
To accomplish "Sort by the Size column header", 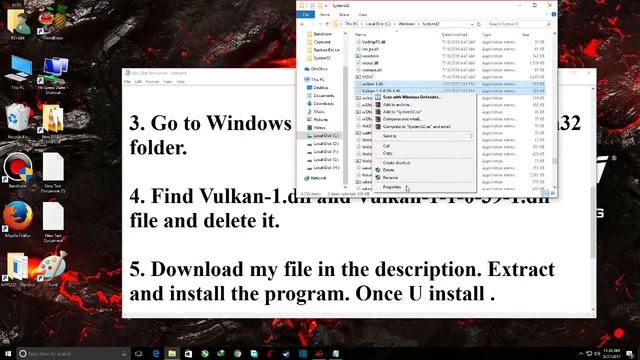I will [525, 35].
